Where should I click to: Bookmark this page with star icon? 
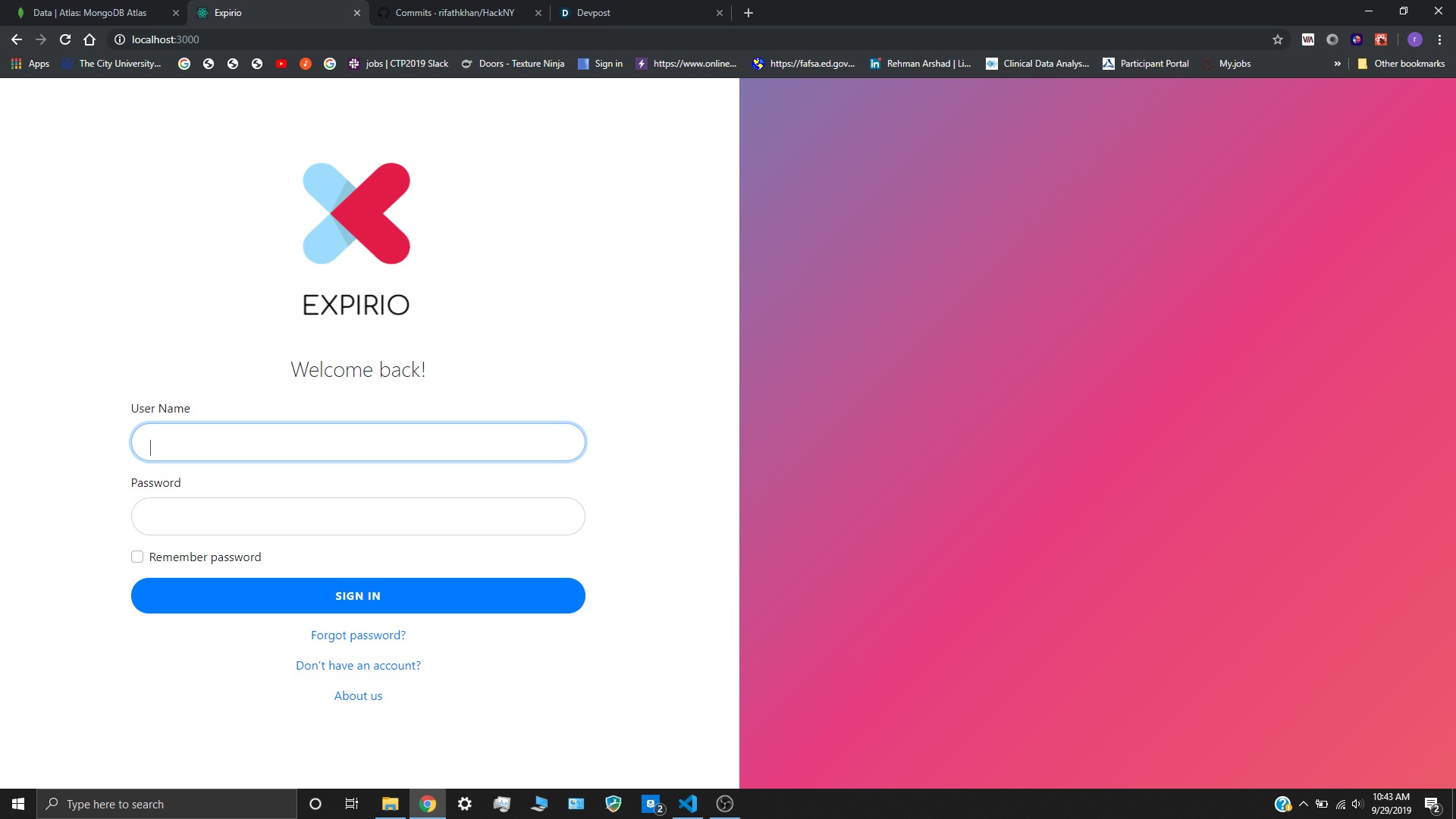pos(1278,39)
